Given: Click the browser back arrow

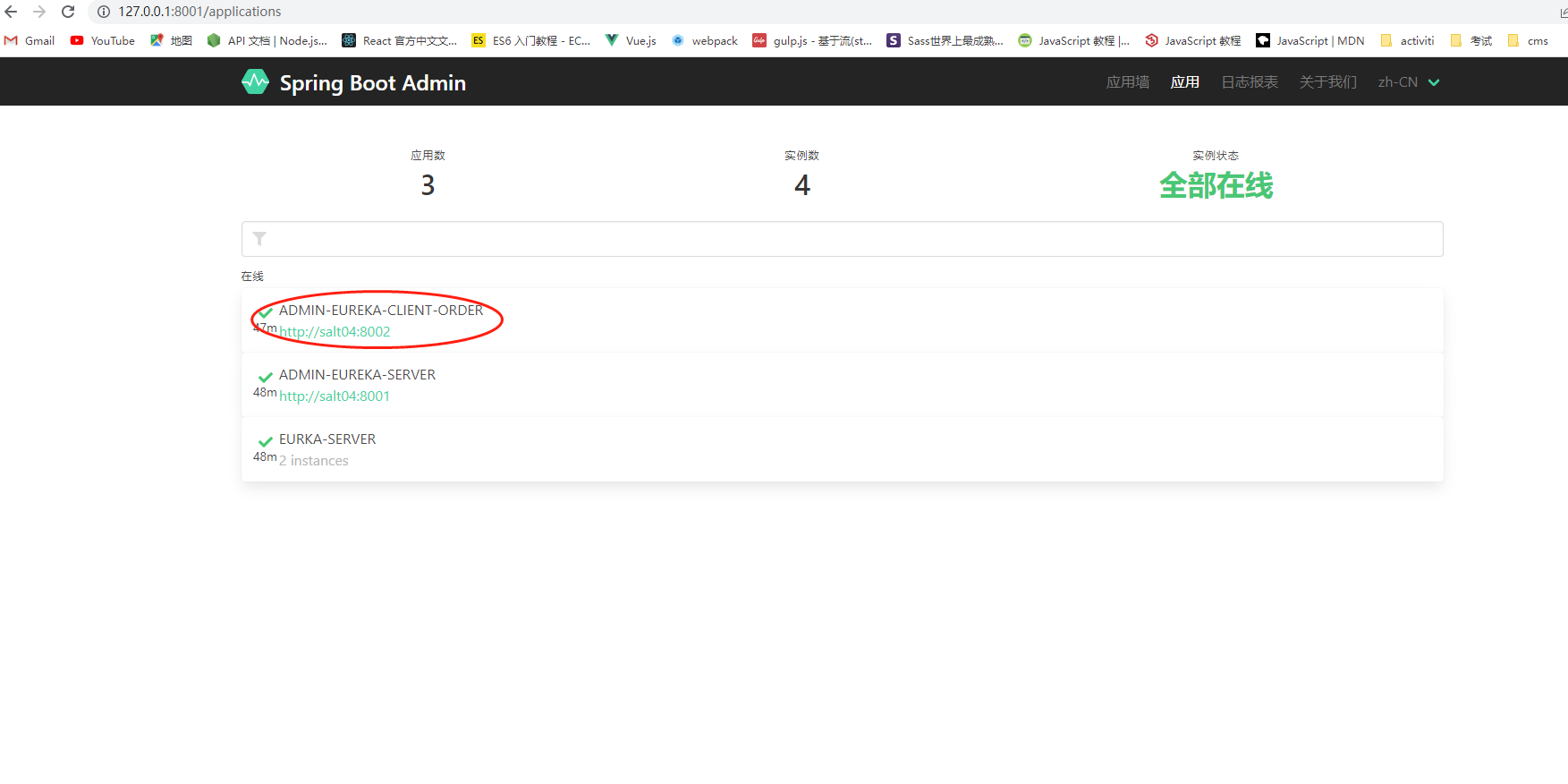Looking at the screenshot, I should (12, 12).
